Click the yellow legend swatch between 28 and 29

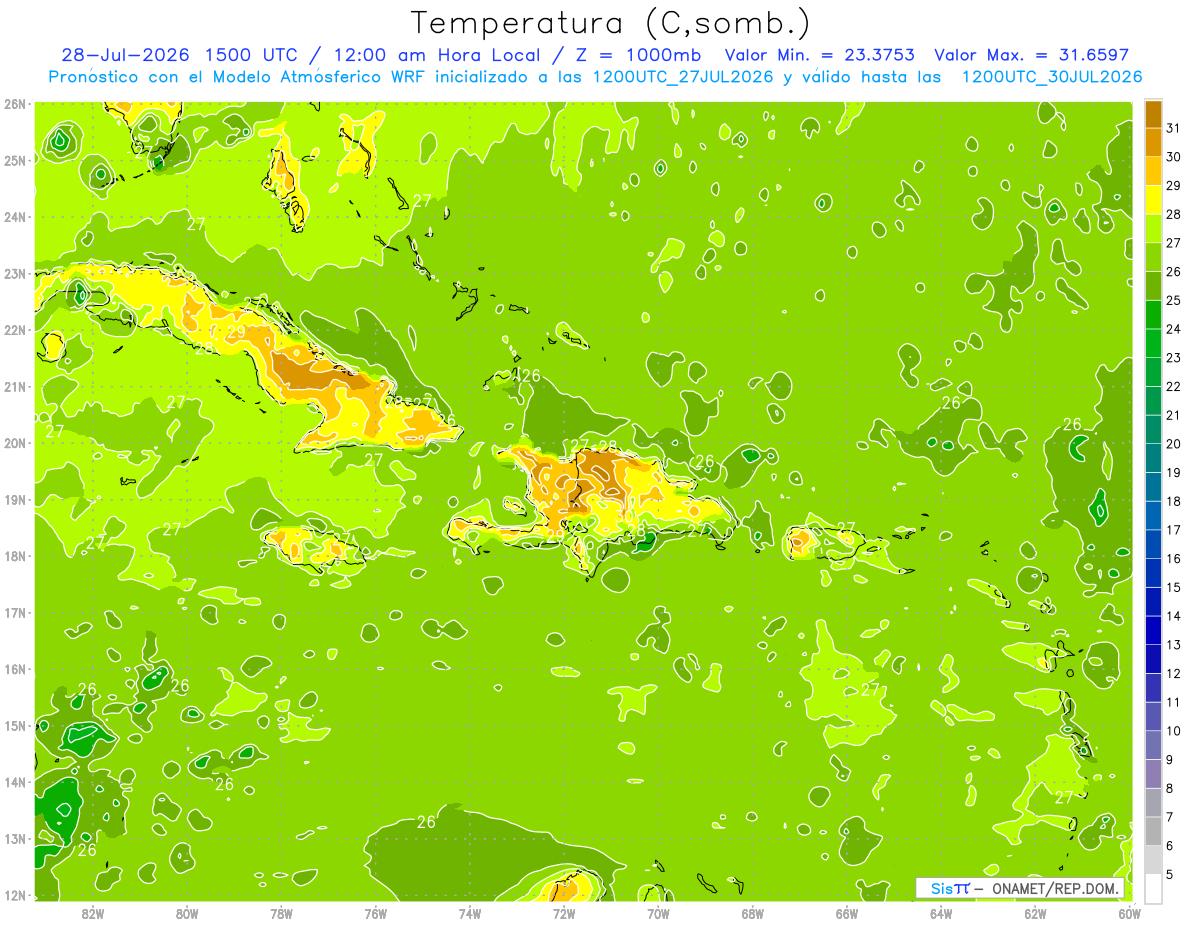(x=1153, y=200)
